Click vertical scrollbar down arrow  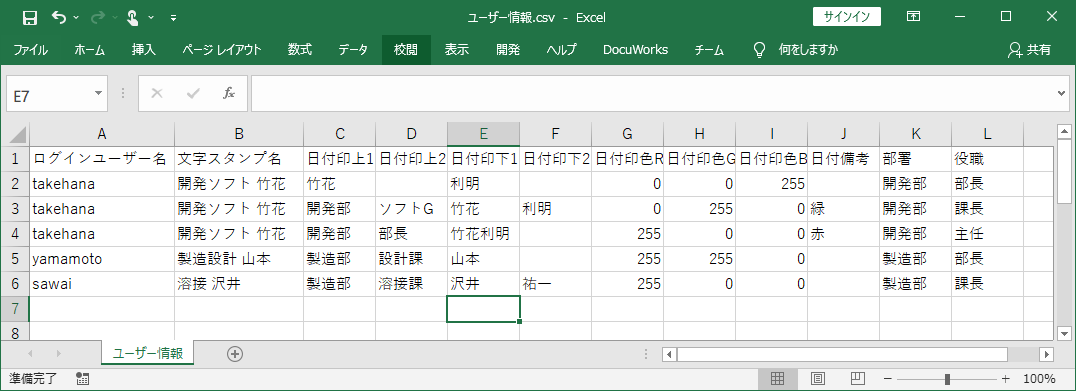[1064, 333]
